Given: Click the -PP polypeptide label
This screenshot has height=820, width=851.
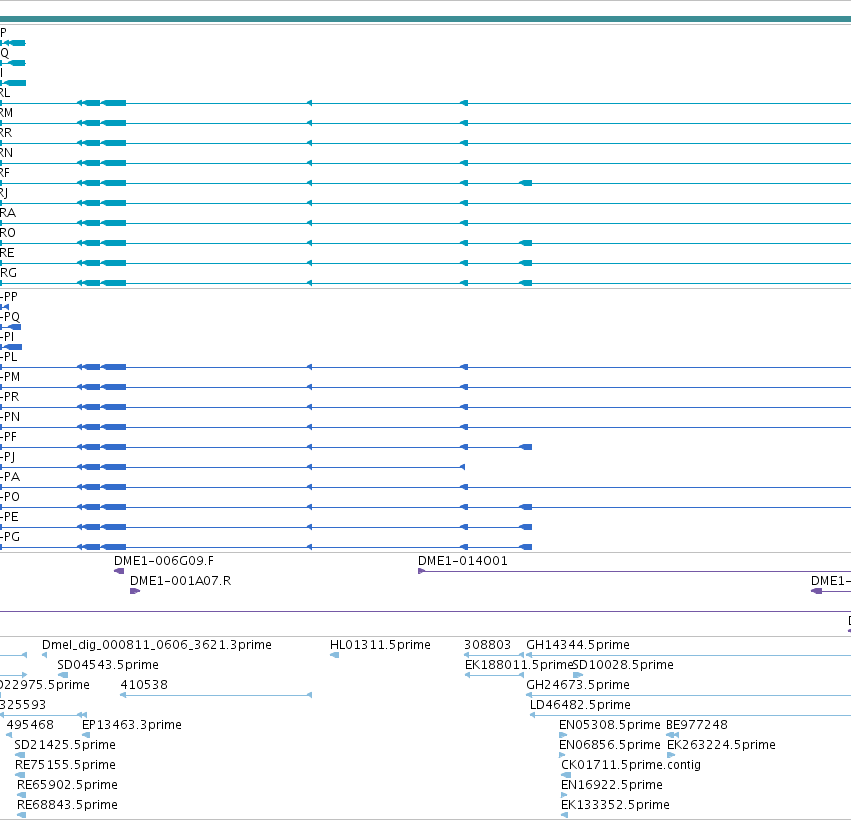Looking at the screenshot, I should [9, 297].
